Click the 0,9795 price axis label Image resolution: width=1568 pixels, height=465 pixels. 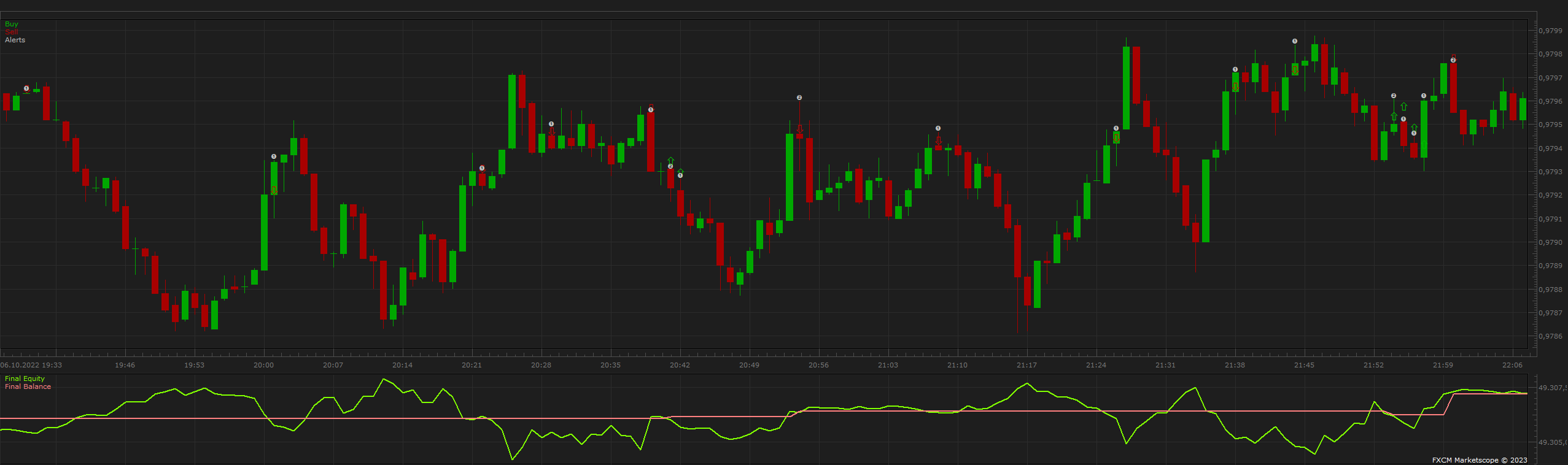(1550, 125)
